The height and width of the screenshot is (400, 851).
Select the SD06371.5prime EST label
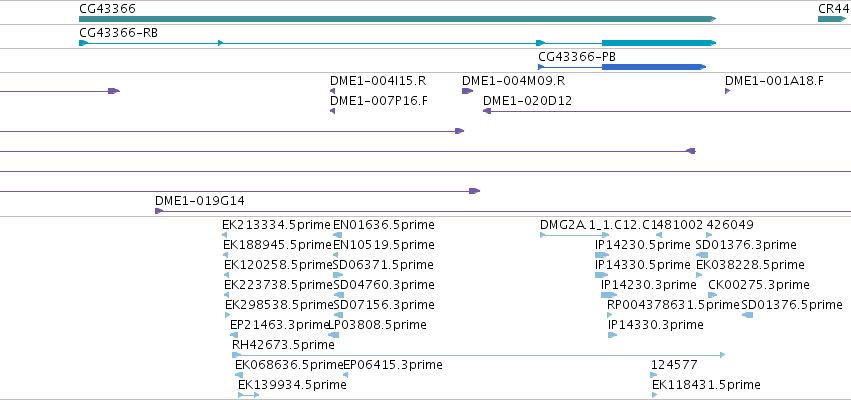[383, 265]
